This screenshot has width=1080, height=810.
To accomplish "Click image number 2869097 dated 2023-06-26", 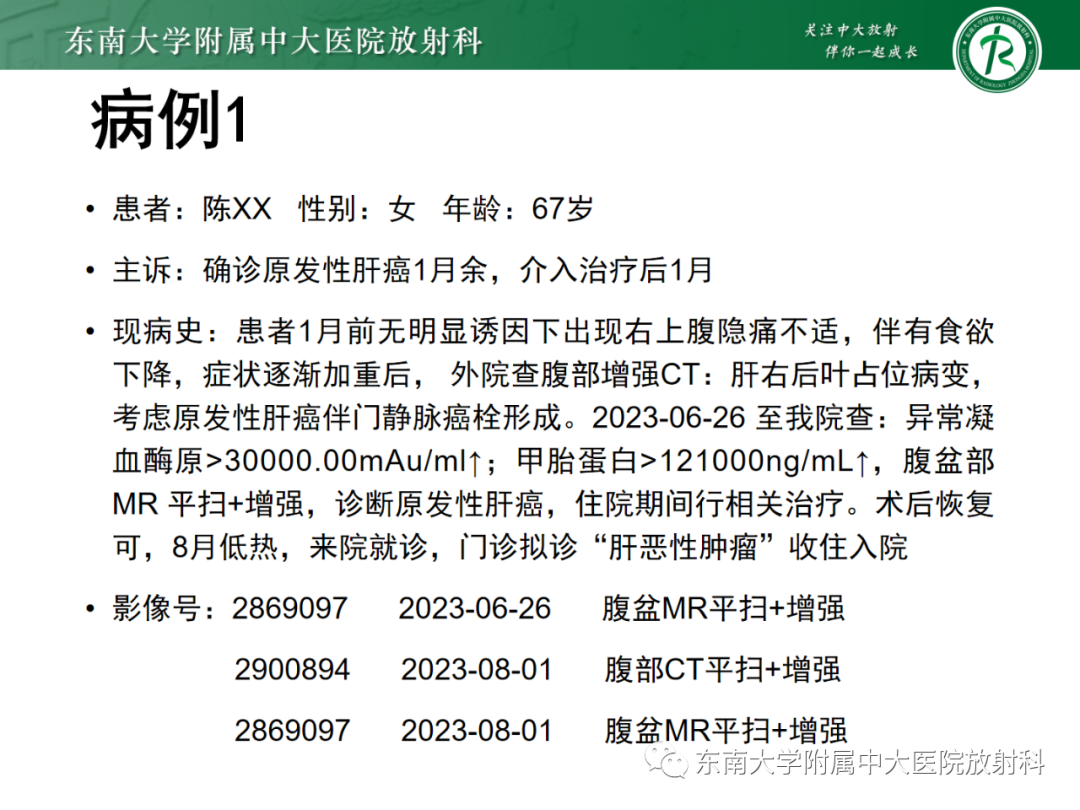I will (x=290, y=608).
